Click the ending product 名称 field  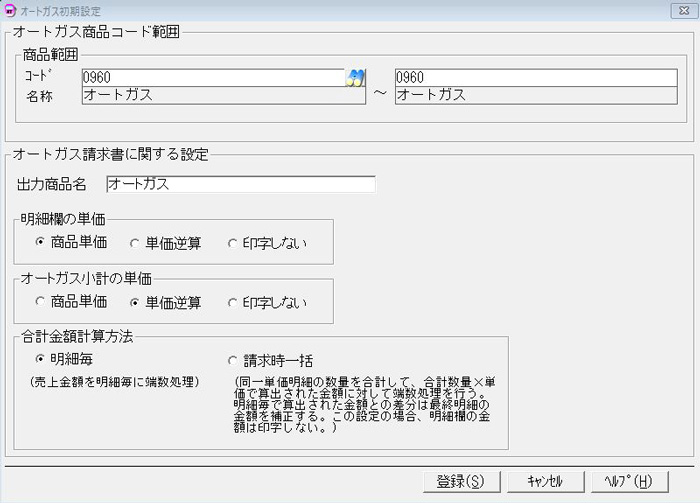(x=536, y=96)
